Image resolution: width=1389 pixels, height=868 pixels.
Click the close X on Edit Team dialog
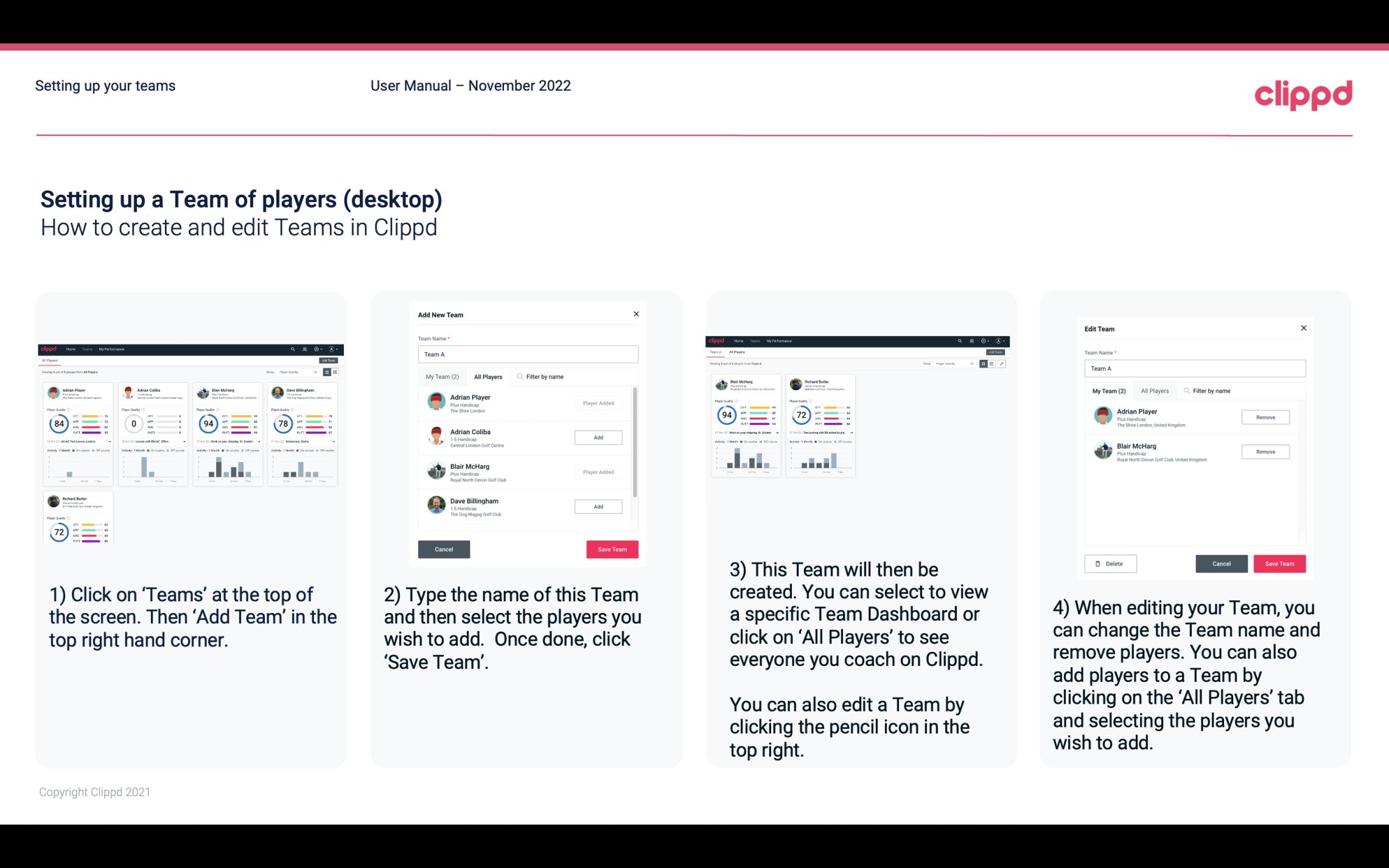[1304, 329]
